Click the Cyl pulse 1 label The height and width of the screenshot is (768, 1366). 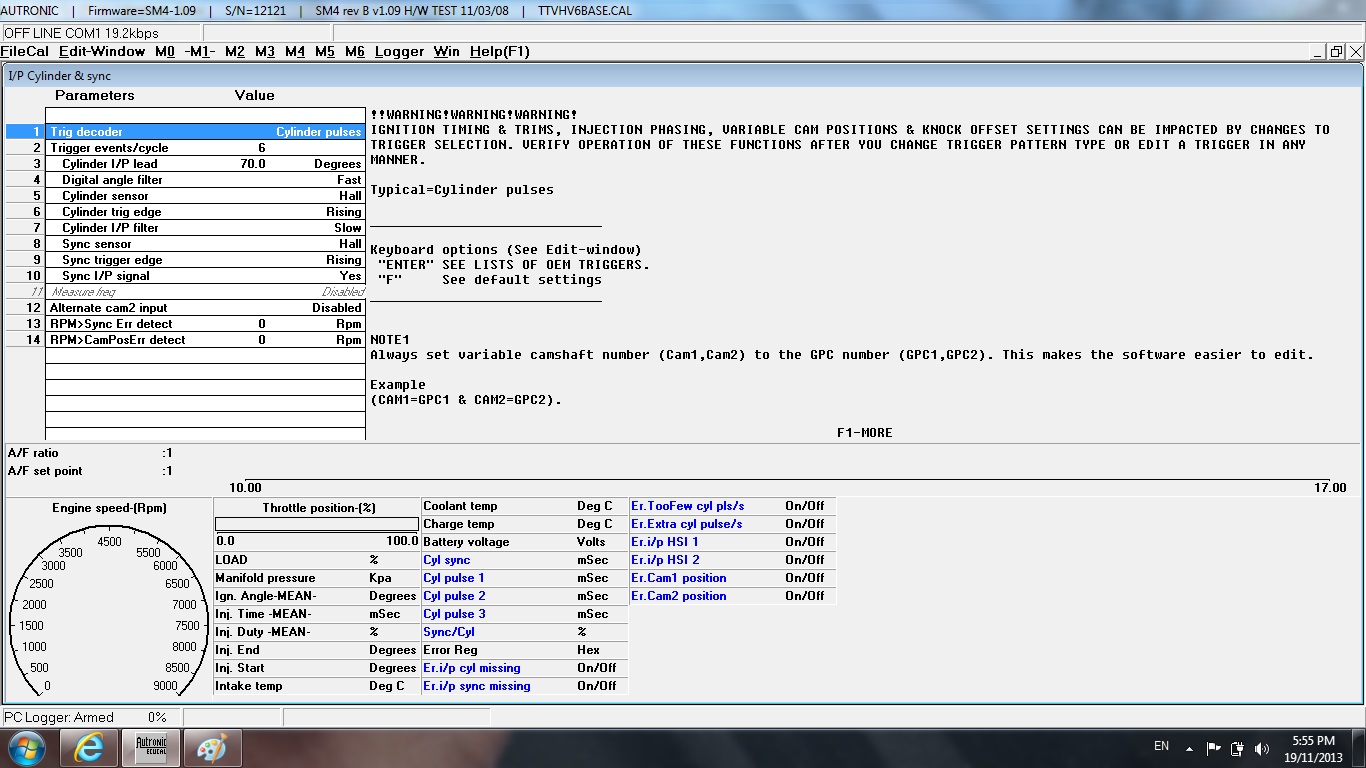point(454,578)
